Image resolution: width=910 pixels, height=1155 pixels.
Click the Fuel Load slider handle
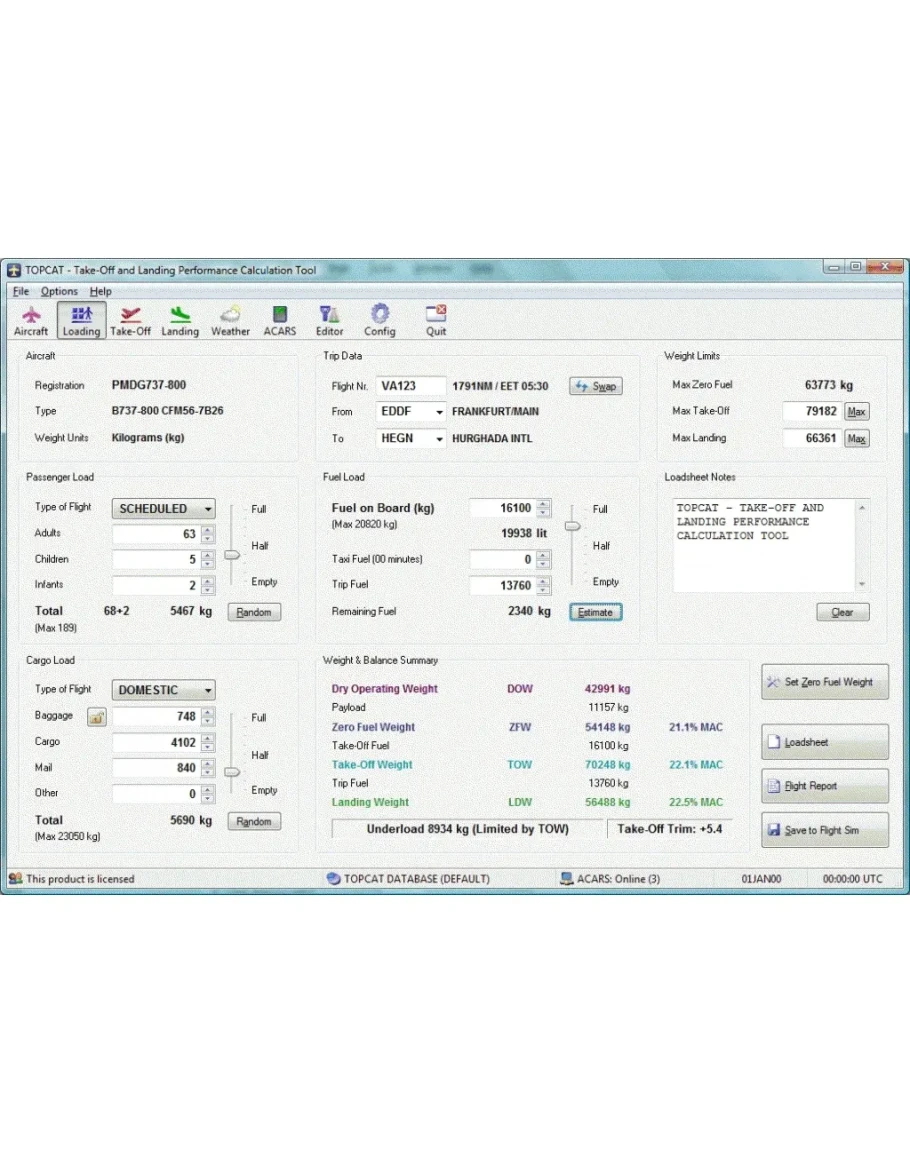click(573, 526)
